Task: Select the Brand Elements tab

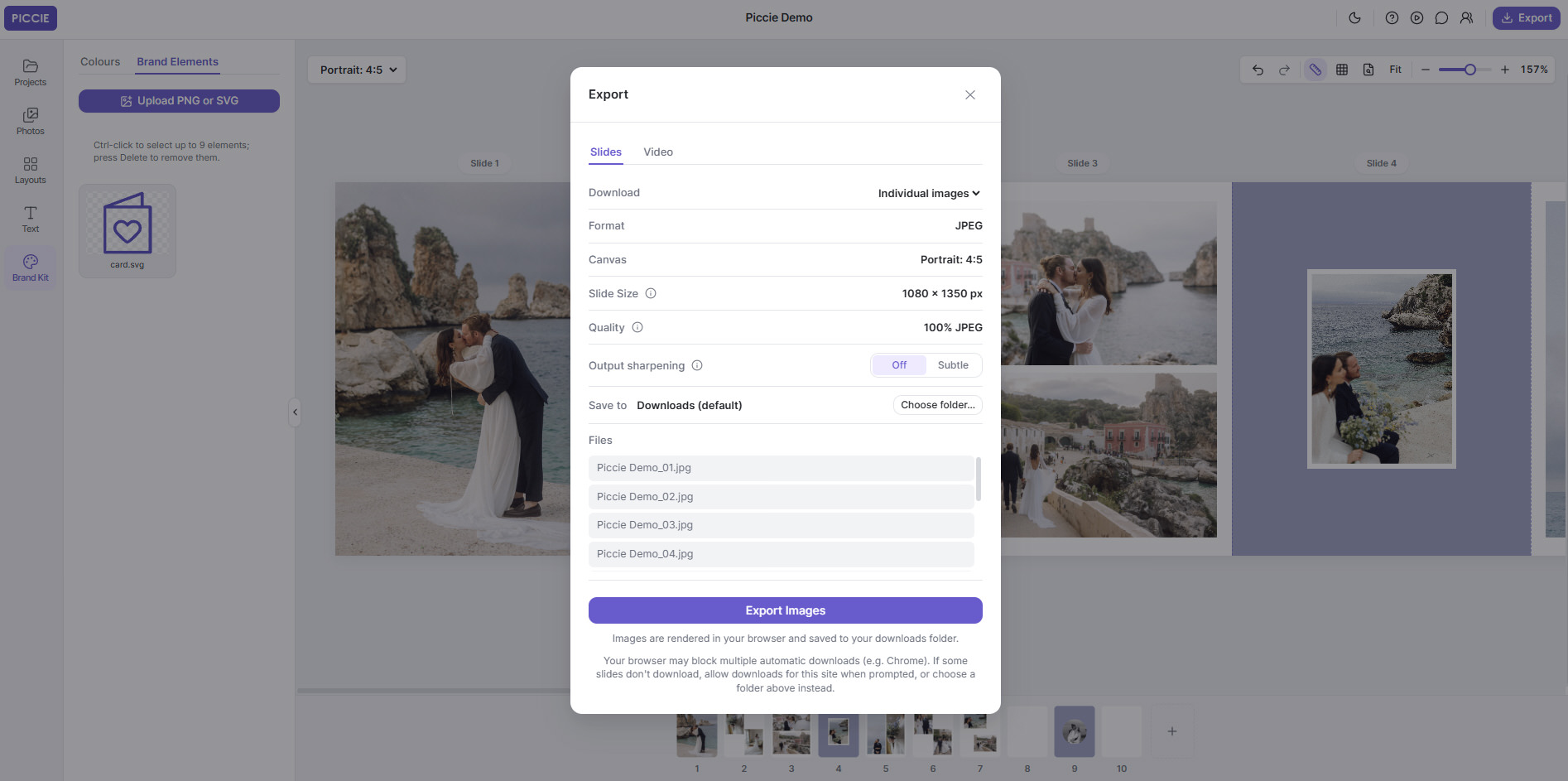Action: pos(177,61)
